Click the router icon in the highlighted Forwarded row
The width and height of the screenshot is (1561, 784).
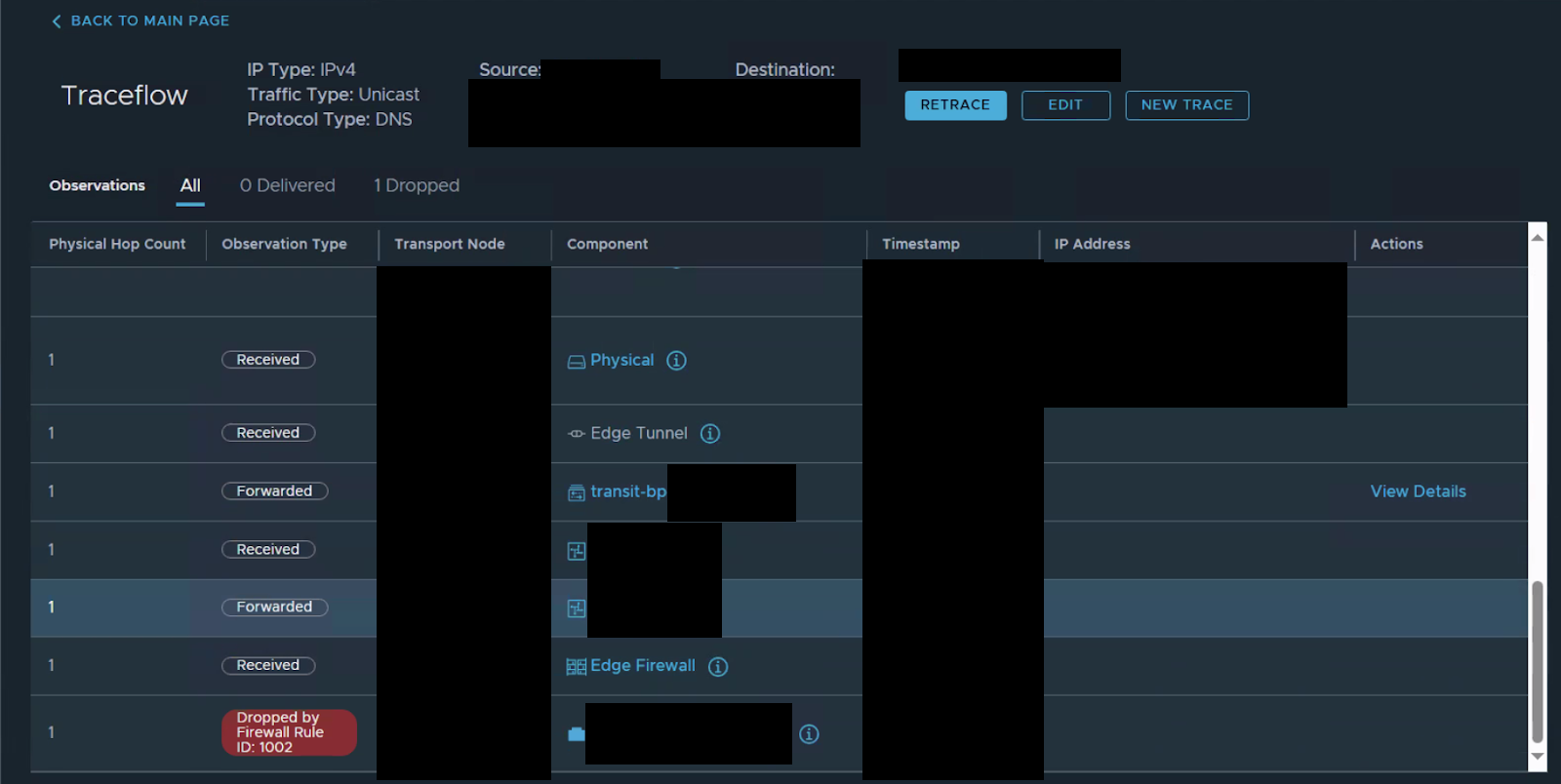click(577, 608)
